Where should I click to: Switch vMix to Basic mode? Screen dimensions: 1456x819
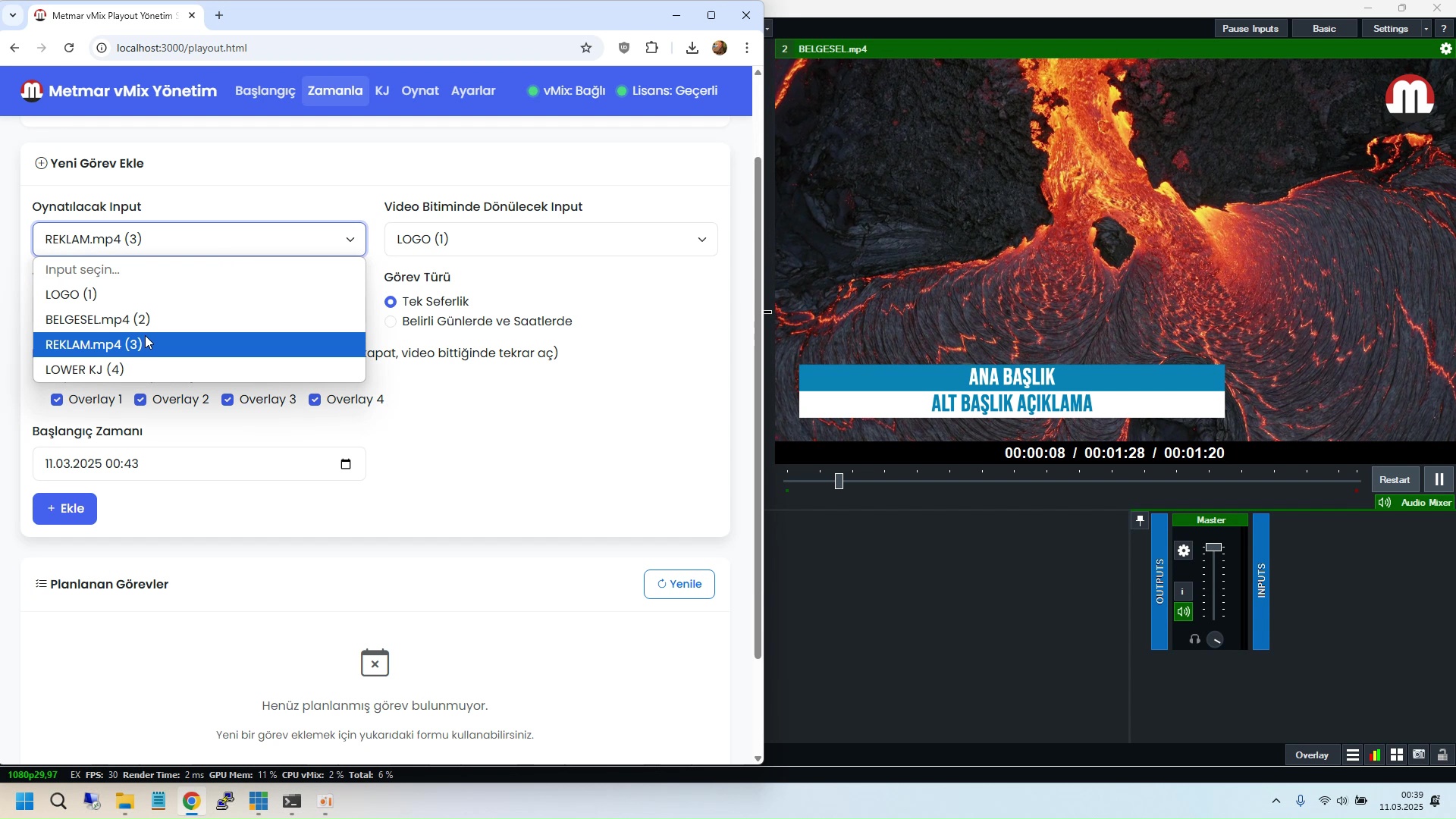pyautogui.click(x=1325, y=29)
